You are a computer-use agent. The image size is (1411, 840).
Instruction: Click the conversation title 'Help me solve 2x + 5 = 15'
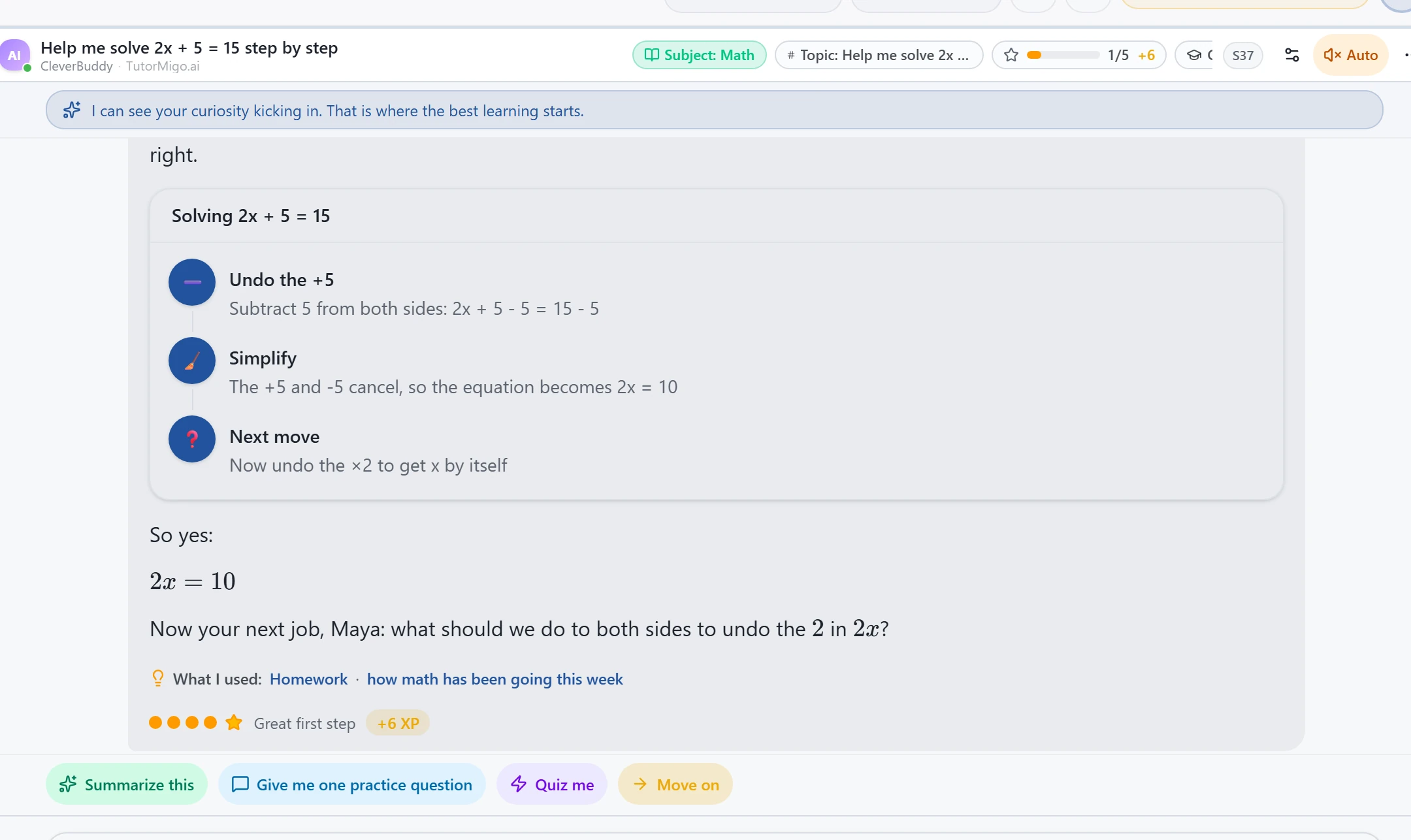tap(189, 48)
